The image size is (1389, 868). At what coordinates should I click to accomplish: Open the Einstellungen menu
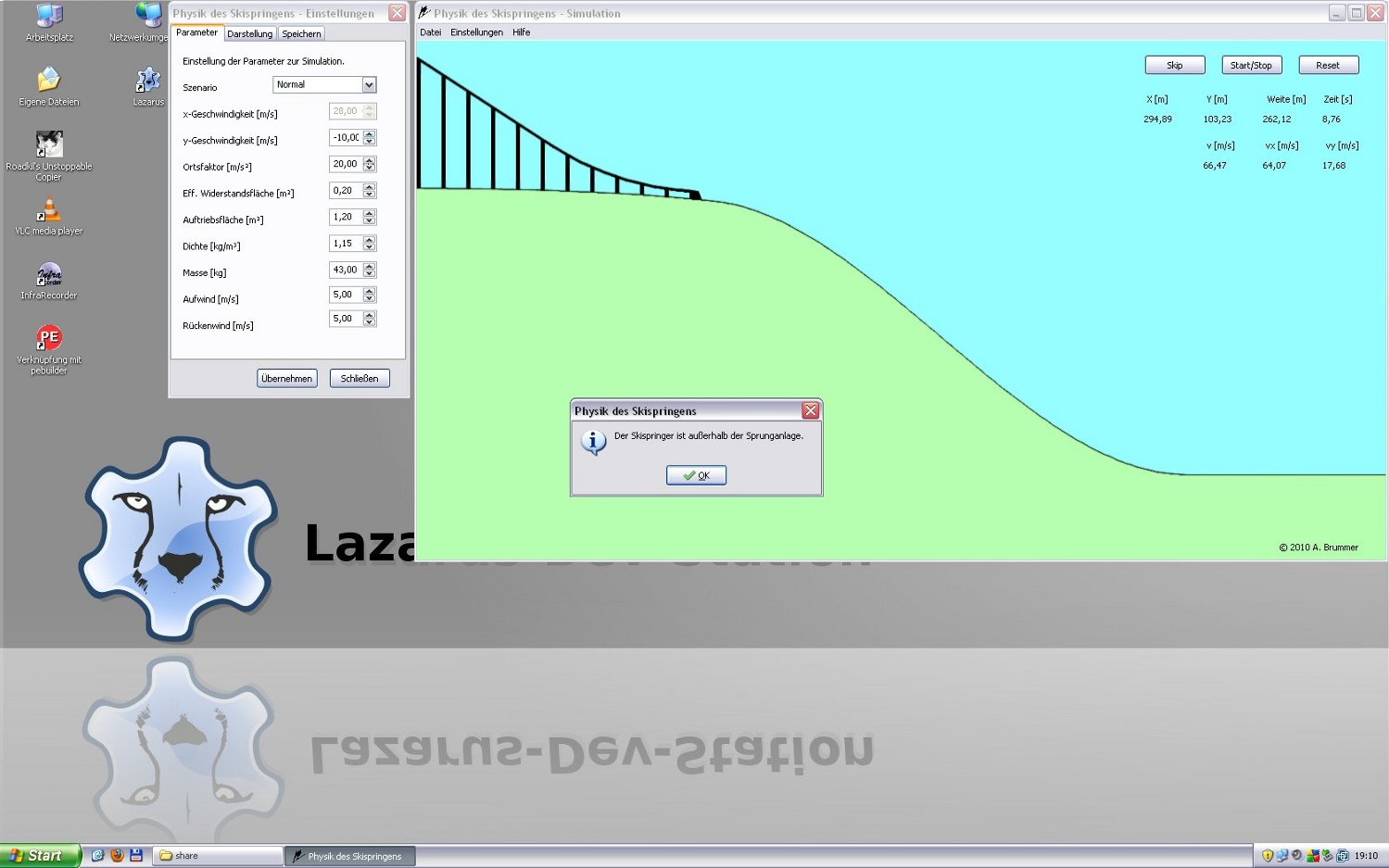pos(476,32)
